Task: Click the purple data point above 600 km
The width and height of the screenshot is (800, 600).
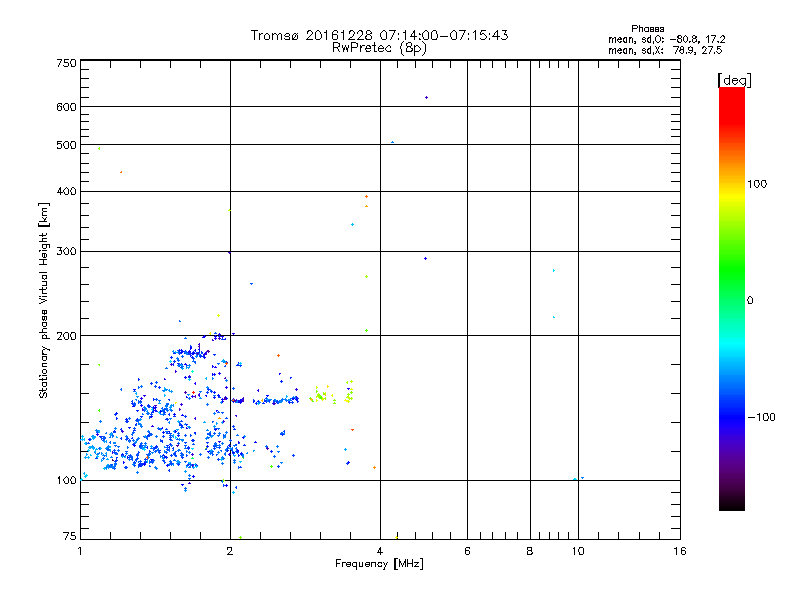Action: [x=427, y=97]
